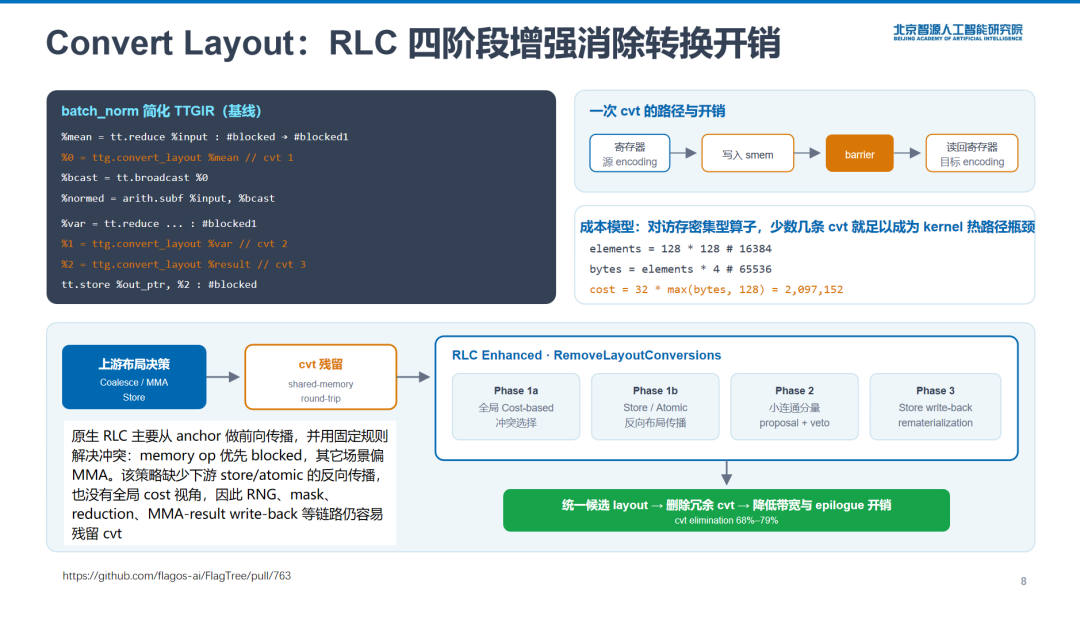Image resolution: width=1080 pixels, height=623 pixels.
Task: Click the BAAI logo in the corner
Action: [x=957, y=32]
